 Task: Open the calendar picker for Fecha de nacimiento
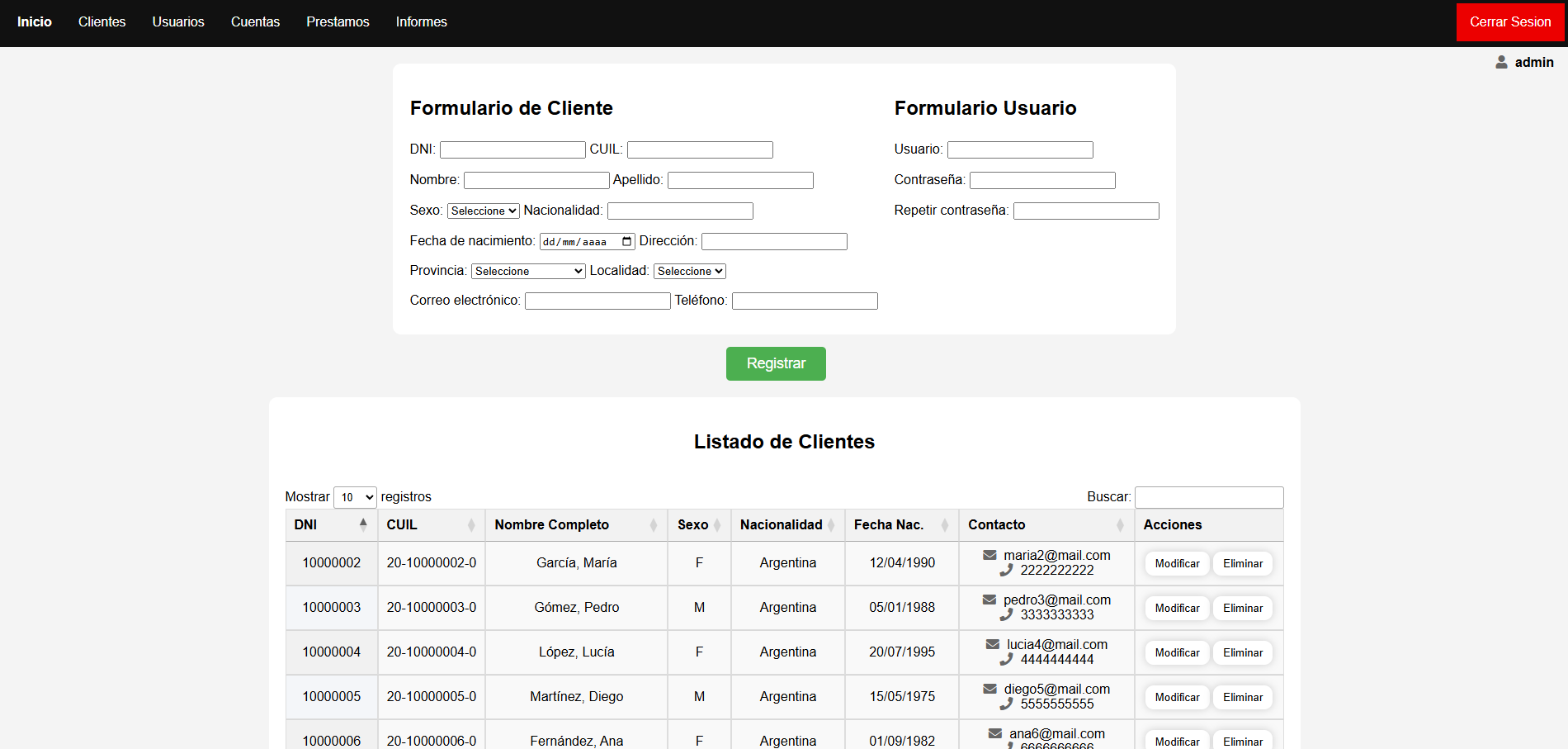[x=626, y=241]
